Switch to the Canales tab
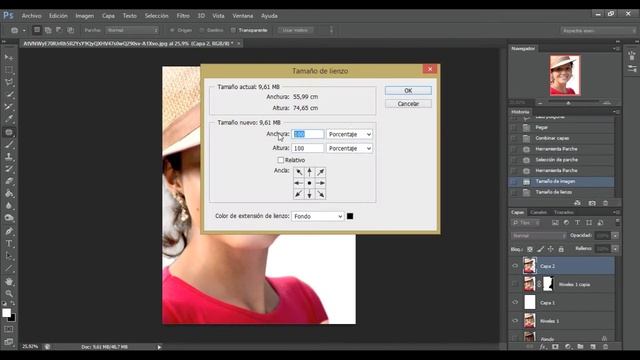This screenshot has width=640, height=360. [538, 212]
